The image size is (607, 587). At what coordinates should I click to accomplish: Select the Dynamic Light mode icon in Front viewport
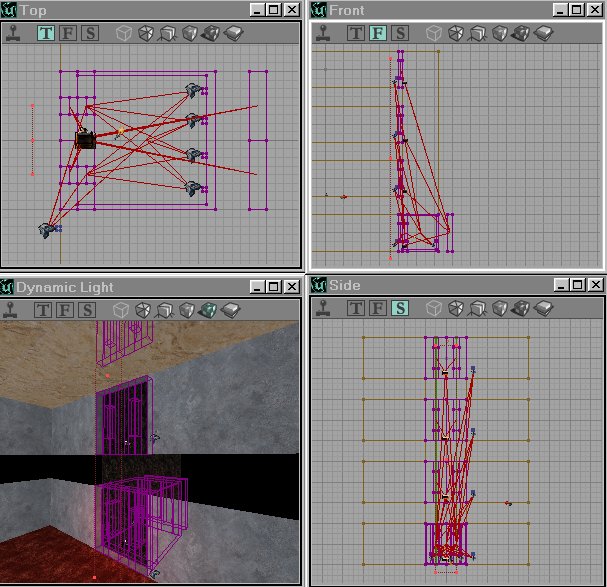521,33
